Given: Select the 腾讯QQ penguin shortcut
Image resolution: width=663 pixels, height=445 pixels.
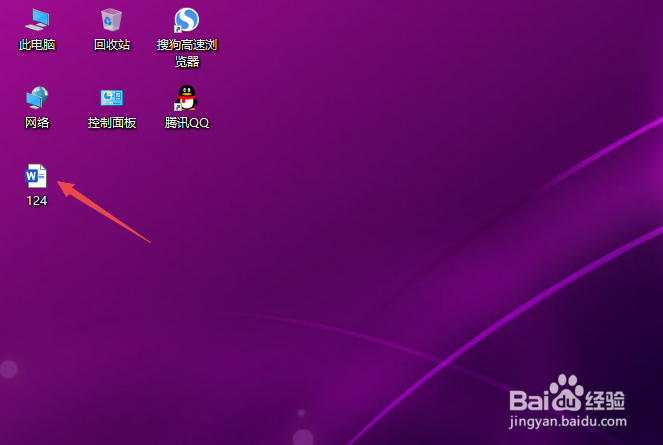Looking at the screenshot, I should click(186, 98).
